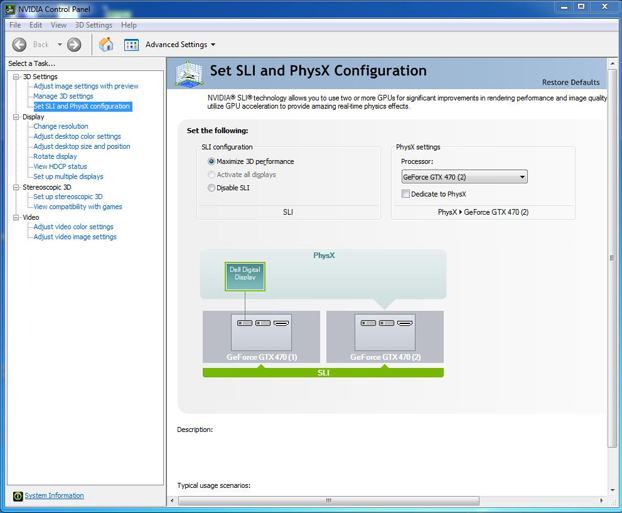Screen dimensions: 622x513
Task: Open Adjust video color settings
Action: click(73, 227)
